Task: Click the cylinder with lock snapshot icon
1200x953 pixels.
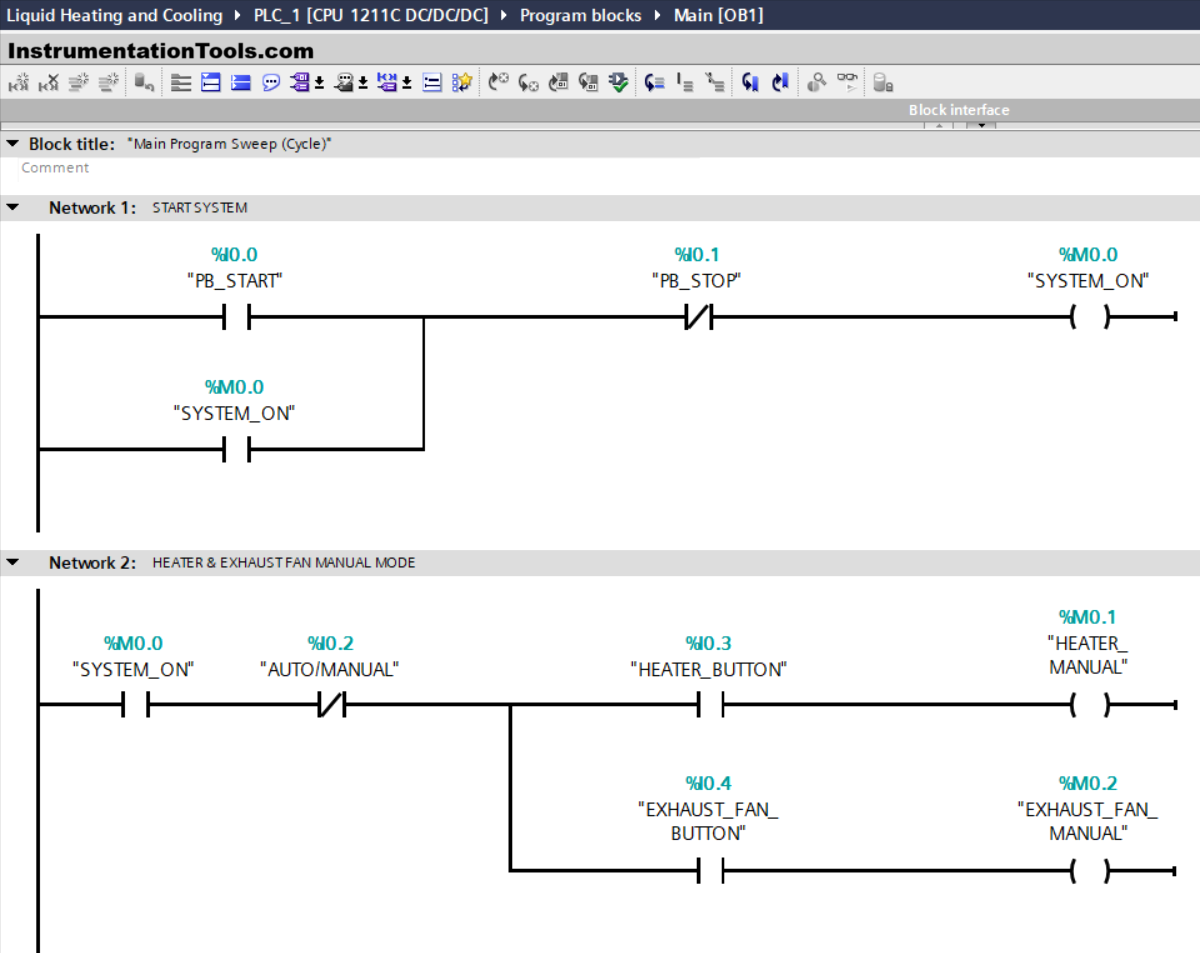Action: coord(883,83)
